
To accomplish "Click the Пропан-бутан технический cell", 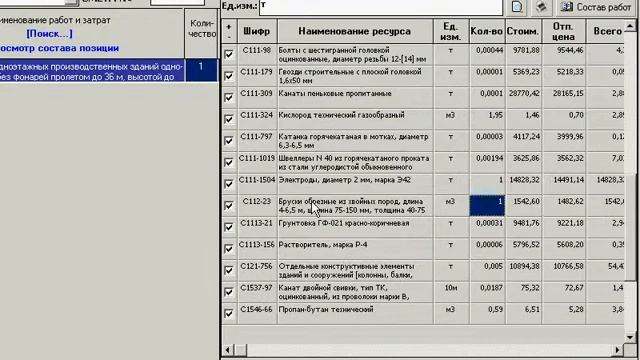I will pos(355,313).
